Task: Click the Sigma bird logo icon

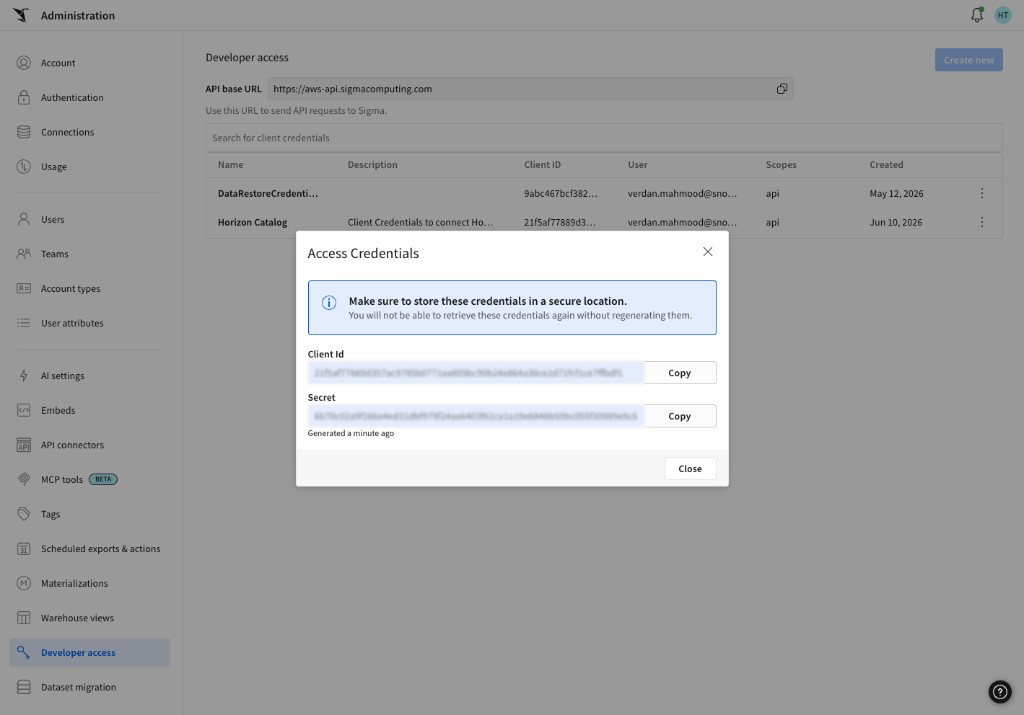Action: click(21, 14)
